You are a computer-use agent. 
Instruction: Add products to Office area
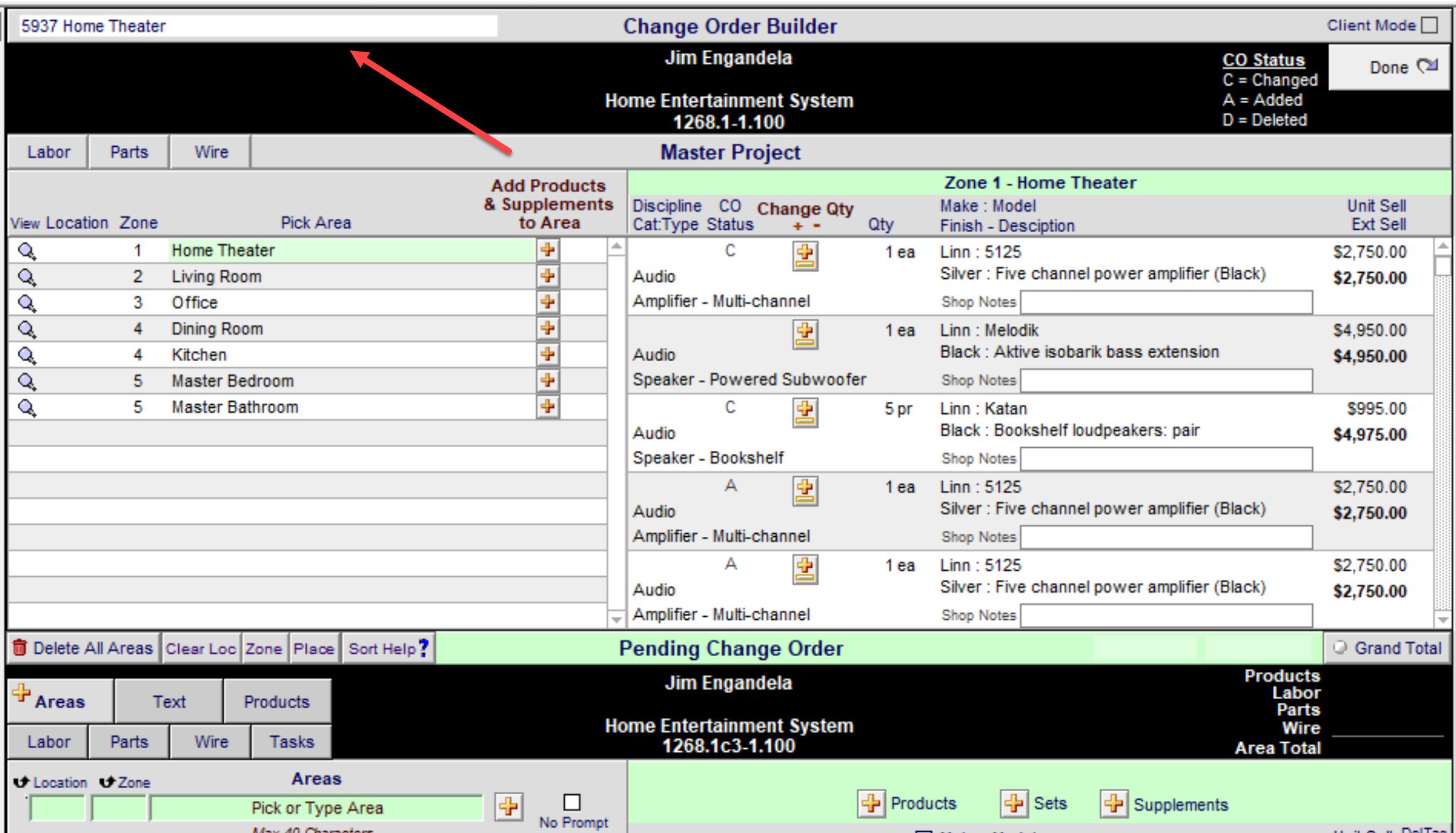[548, 302]
